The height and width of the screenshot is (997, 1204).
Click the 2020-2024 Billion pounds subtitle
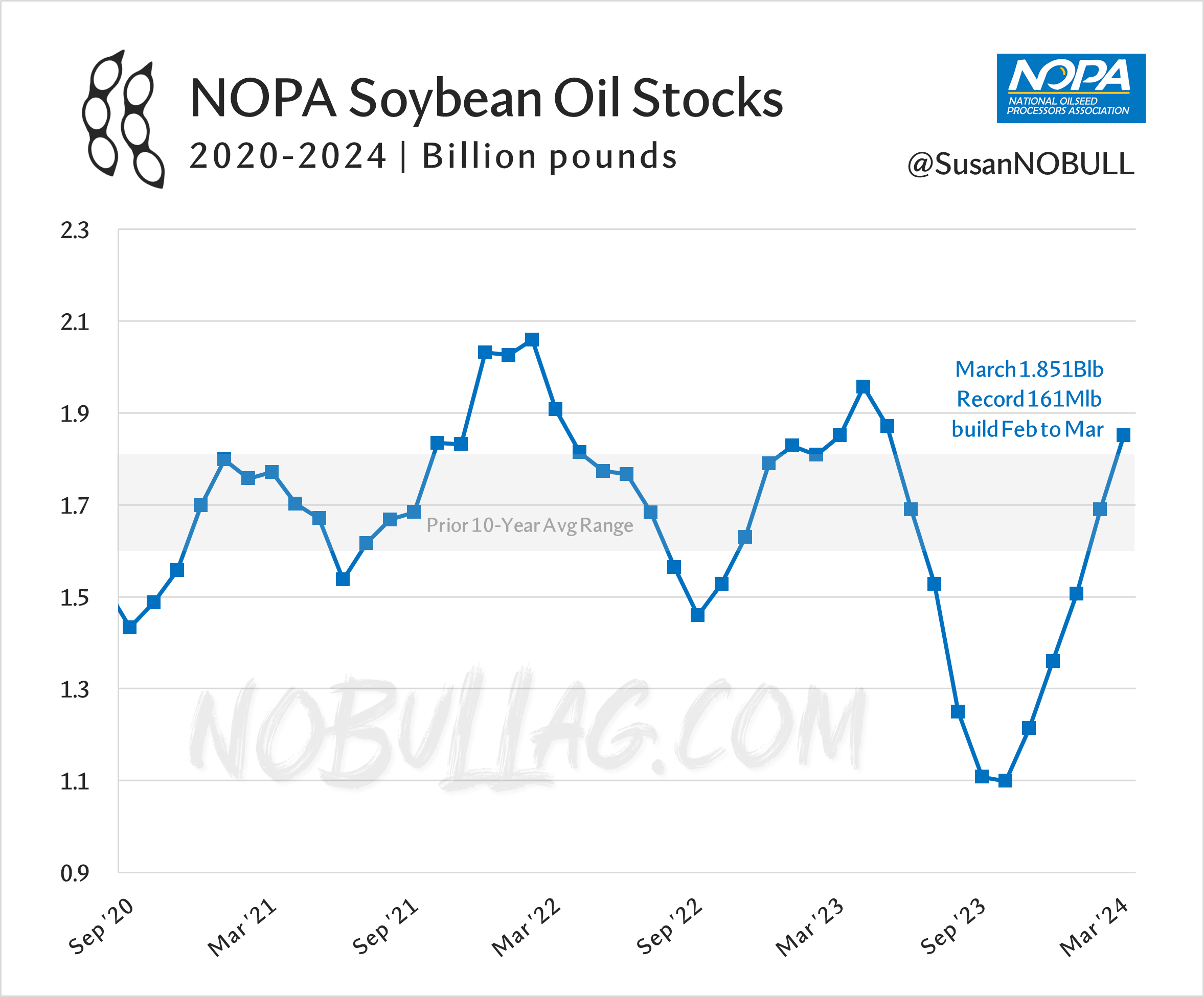pos(433,156)
